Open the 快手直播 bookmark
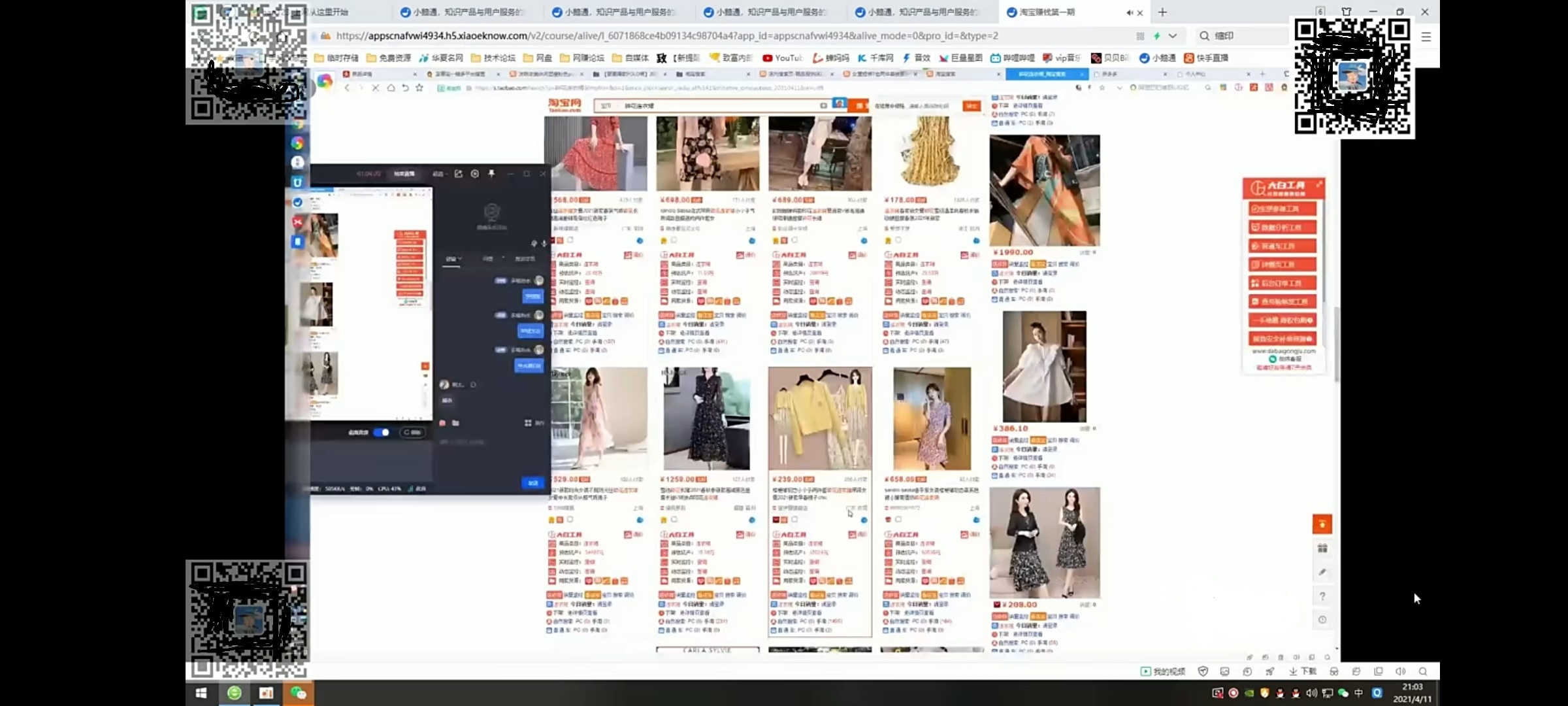 pyautogui.click(x=1206, y=58)
